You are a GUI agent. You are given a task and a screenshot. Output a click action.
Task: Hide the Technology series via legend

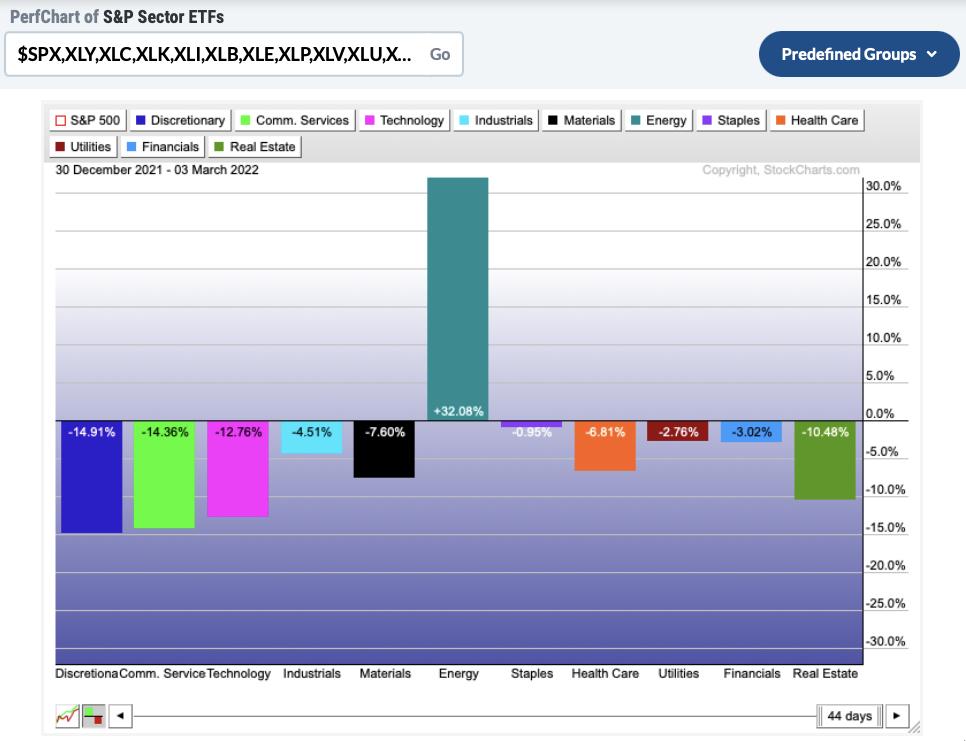pos(403,120)
